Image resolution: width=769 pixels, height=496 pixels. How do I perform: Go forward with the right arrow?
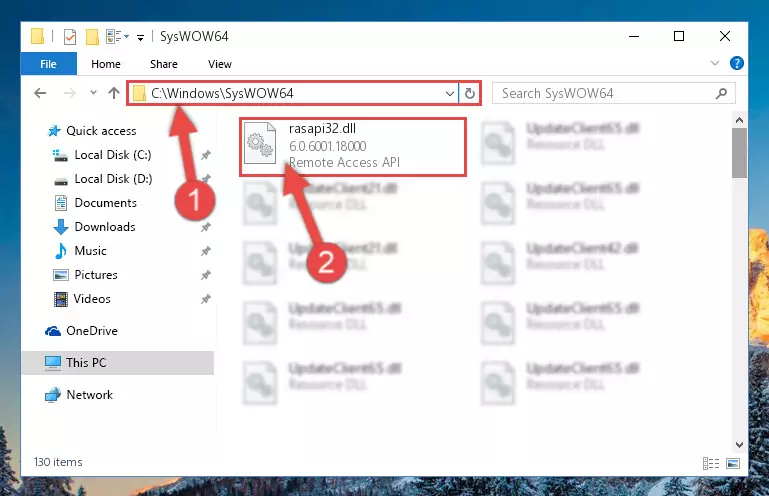pyautogui.click(x=70, y=93)
